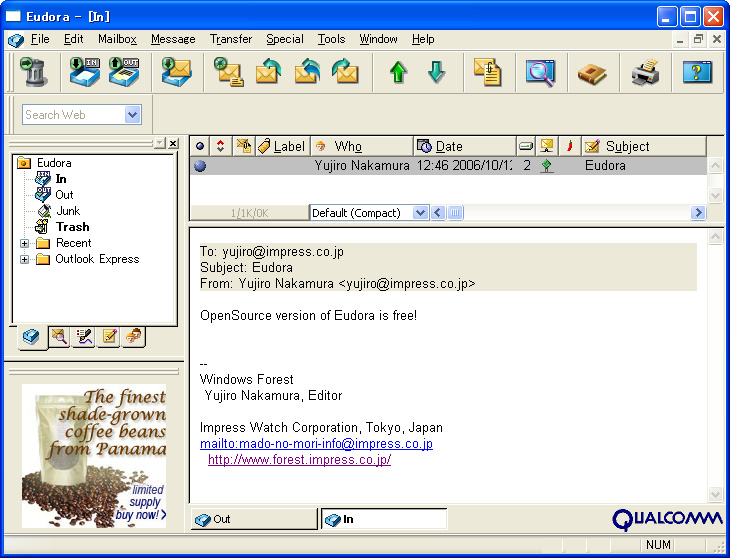Viewport: 730px width, 558px height.
Task: Close the mailbox panel with X
Action: click(x=173, y=143)
